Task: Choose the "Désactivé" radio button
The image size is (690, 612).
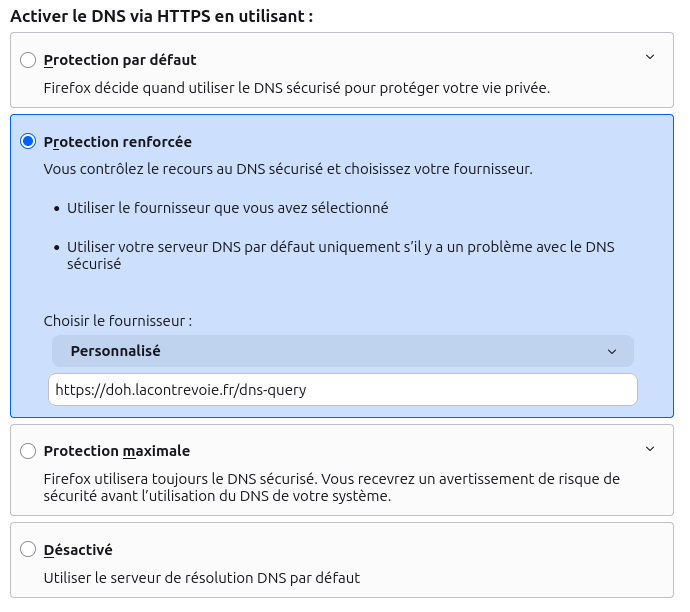Action: (x=28, y=550)
